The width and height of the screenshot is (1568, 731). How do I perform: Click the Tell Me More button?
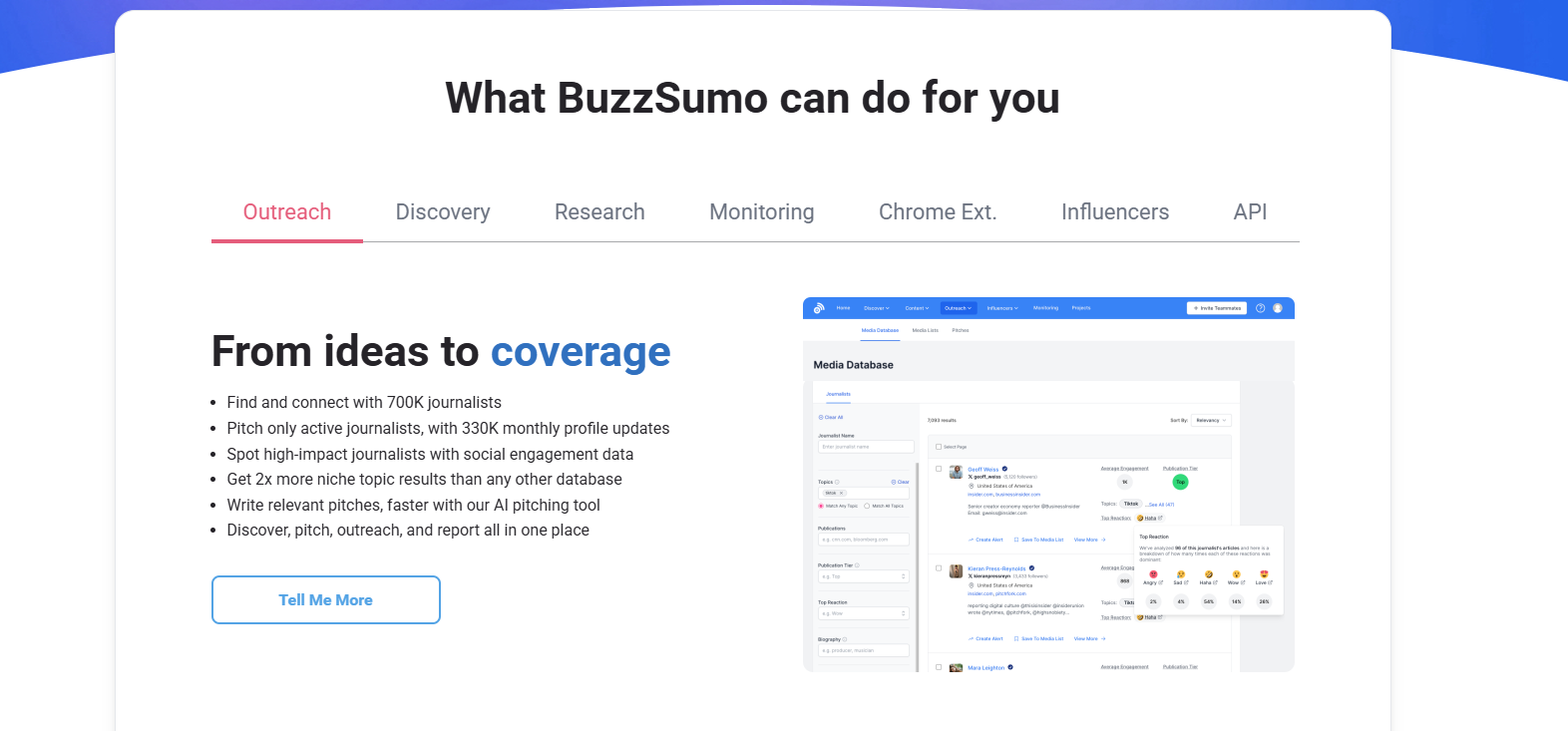point(326,600)
